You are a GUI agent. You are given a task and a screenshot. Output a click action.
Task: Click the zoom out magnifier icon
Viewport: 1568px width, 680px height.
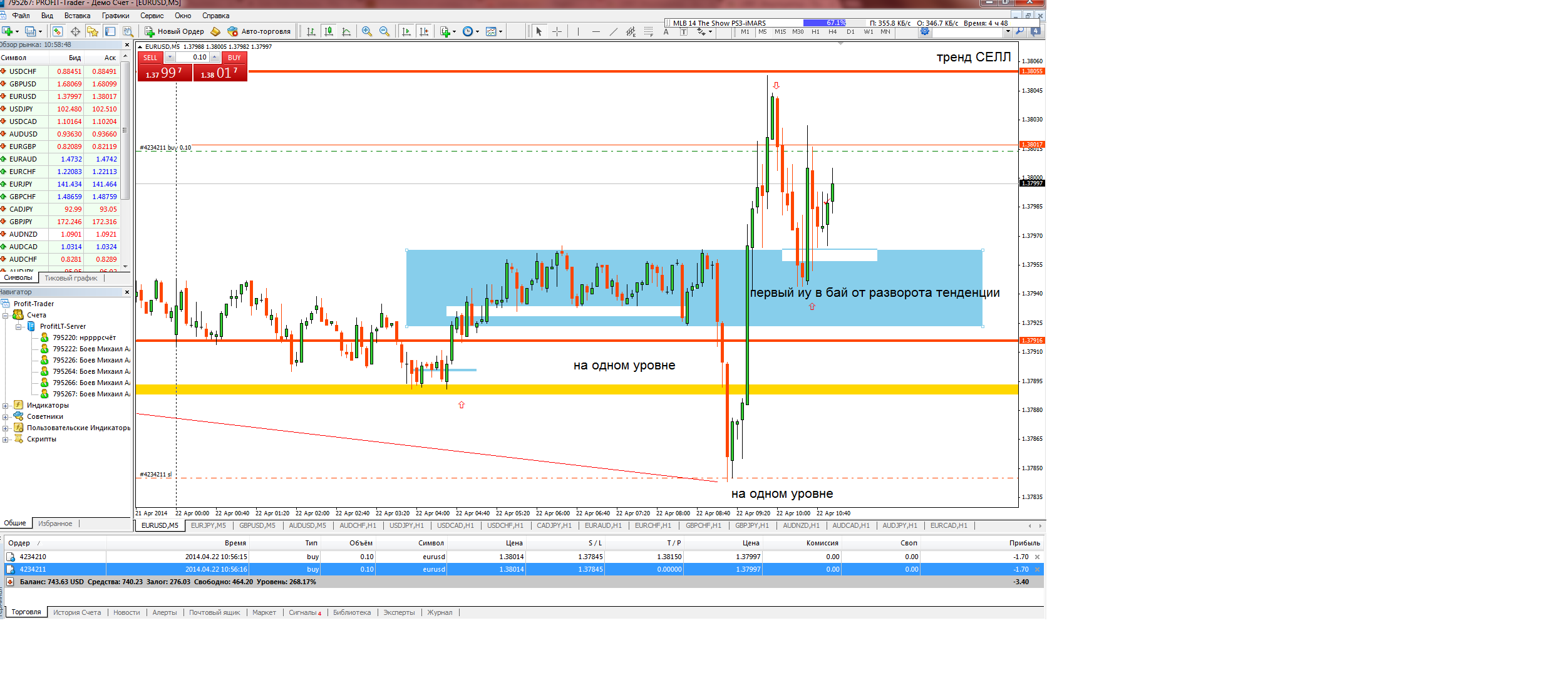pyautogui.click(x=384, y=31)
